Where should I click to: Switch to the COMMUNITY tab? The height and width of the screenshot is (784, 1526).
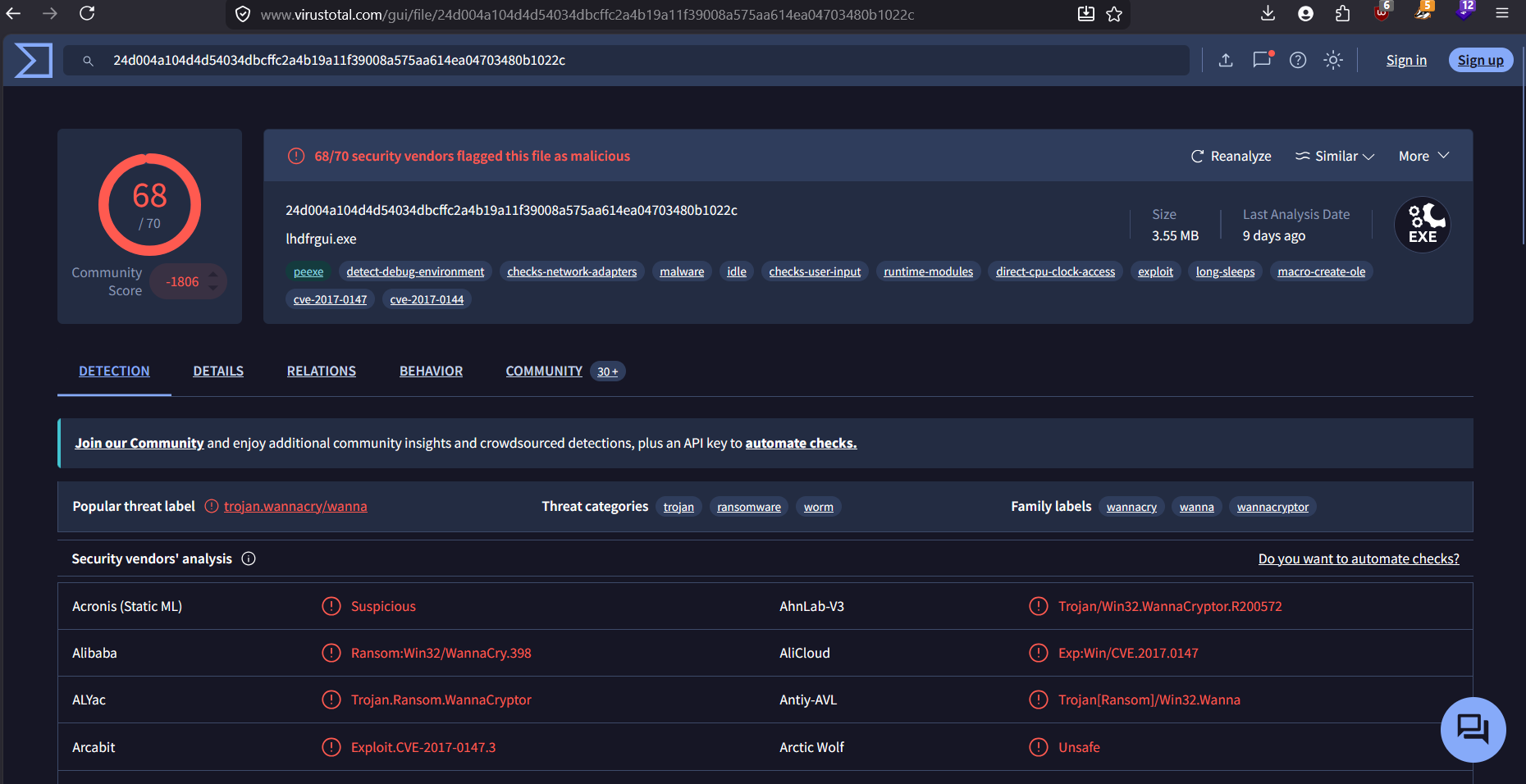pos(544,371)
